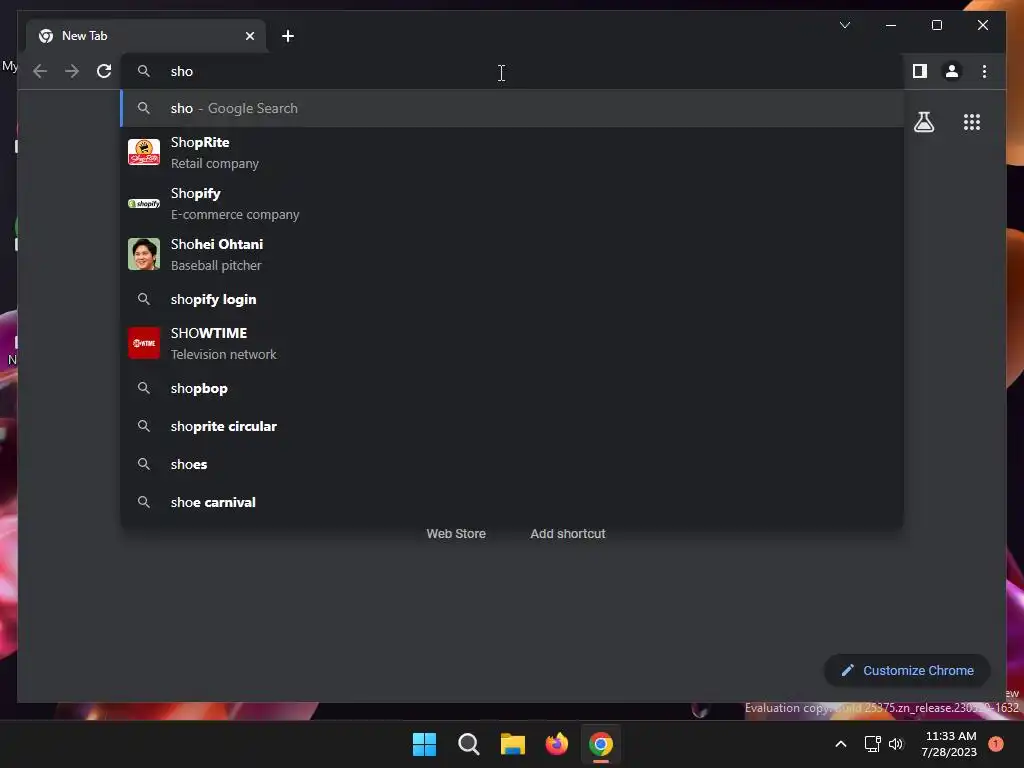Choose the Shohei Ohtani suggestion
Screen dimensions: 1024x768
(x=512, y=255)
